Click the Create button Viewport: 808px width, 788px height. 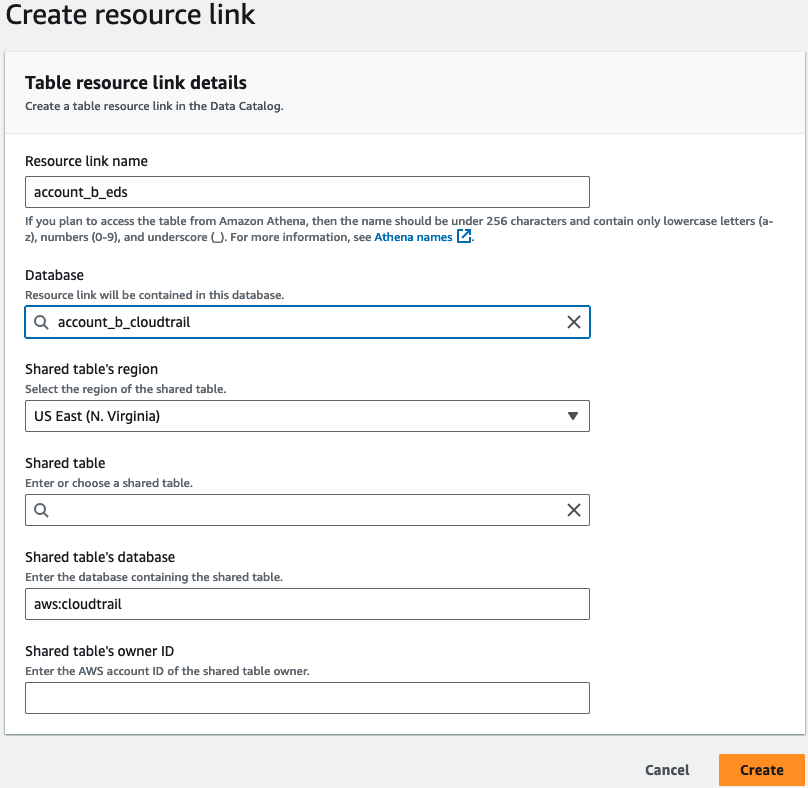click(762, 770)
